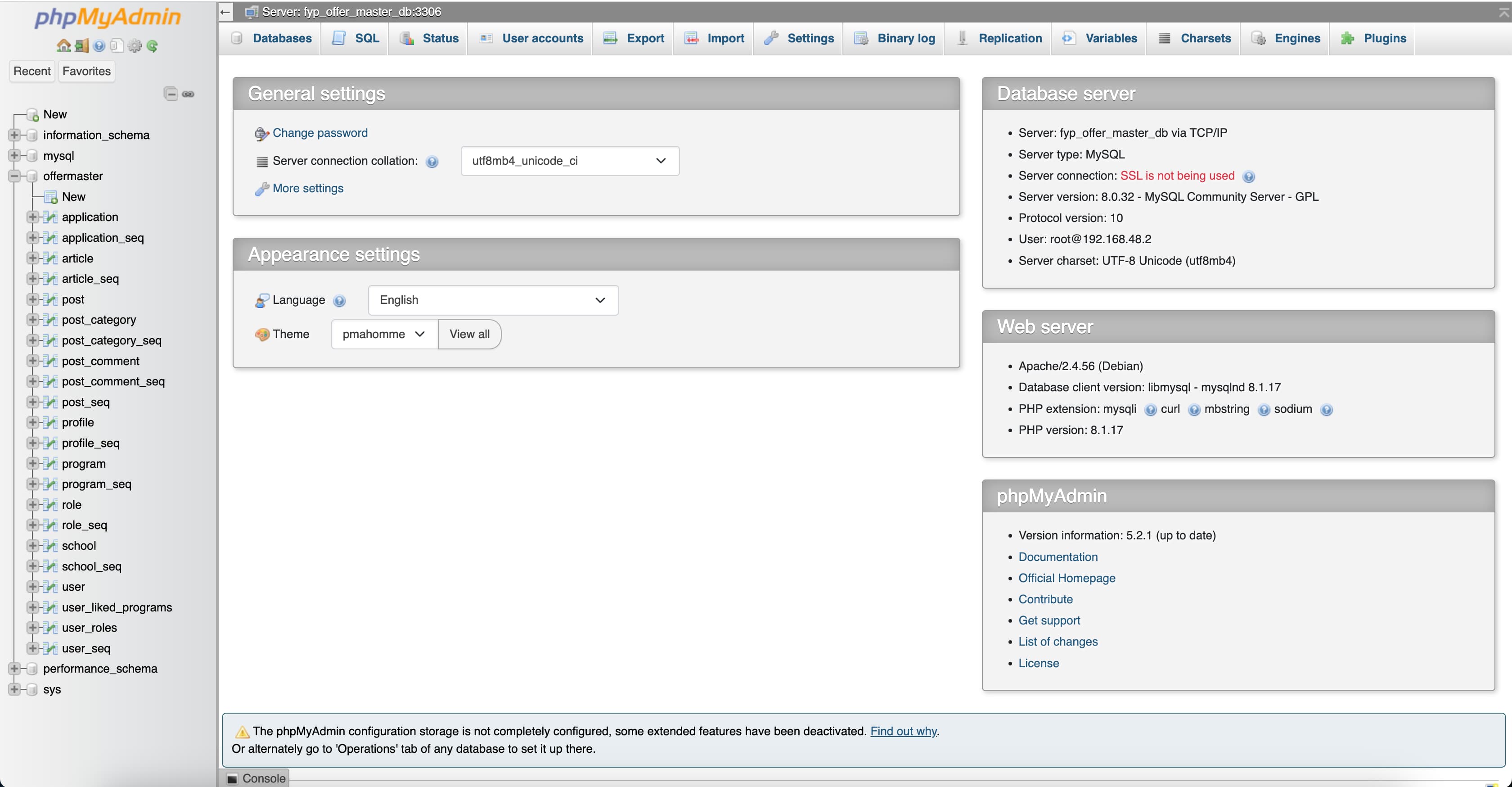
Task: Log out using the exit door icon
Action: [81, 45]
